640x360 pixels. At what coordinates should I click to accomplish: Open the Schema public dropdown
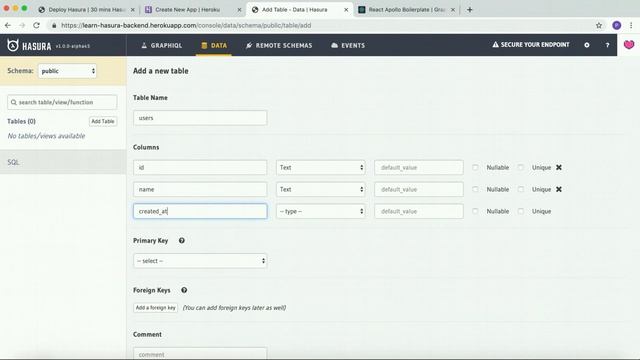point(67,71)
